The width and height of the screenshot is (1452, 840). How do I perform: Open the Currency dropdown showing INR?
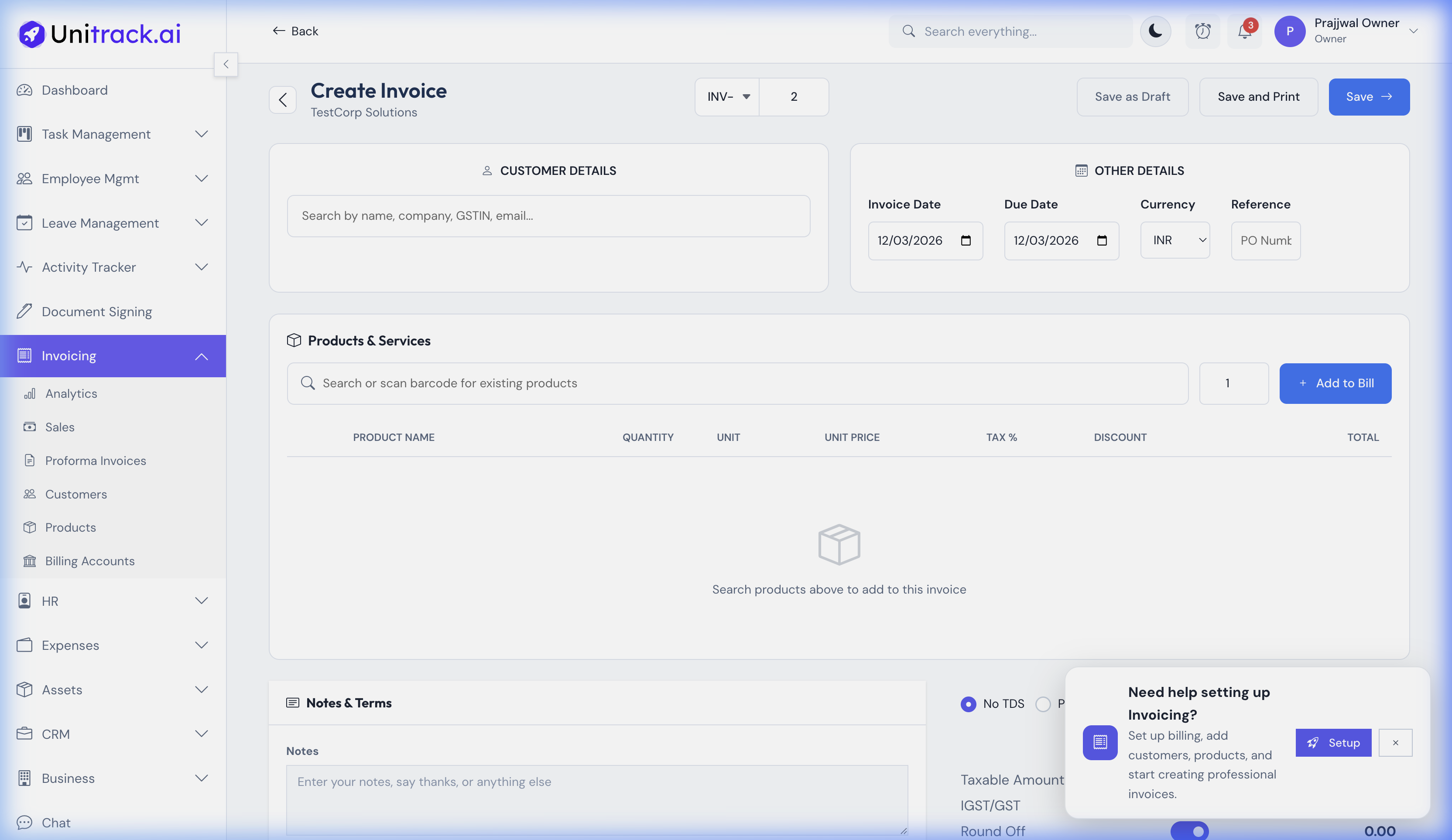(x=1175, y=240)
